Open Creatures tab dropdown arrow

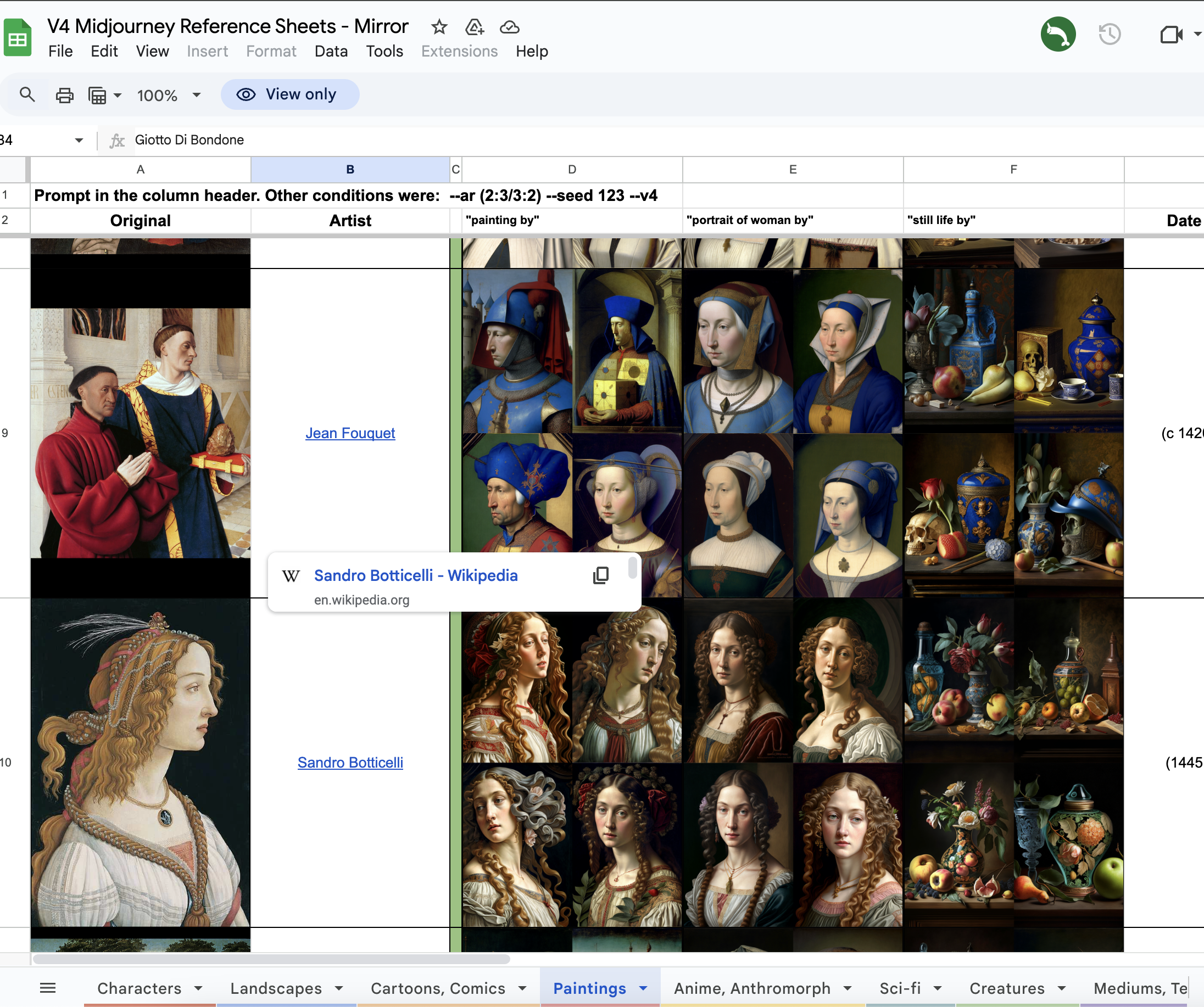pos(1061,988)
